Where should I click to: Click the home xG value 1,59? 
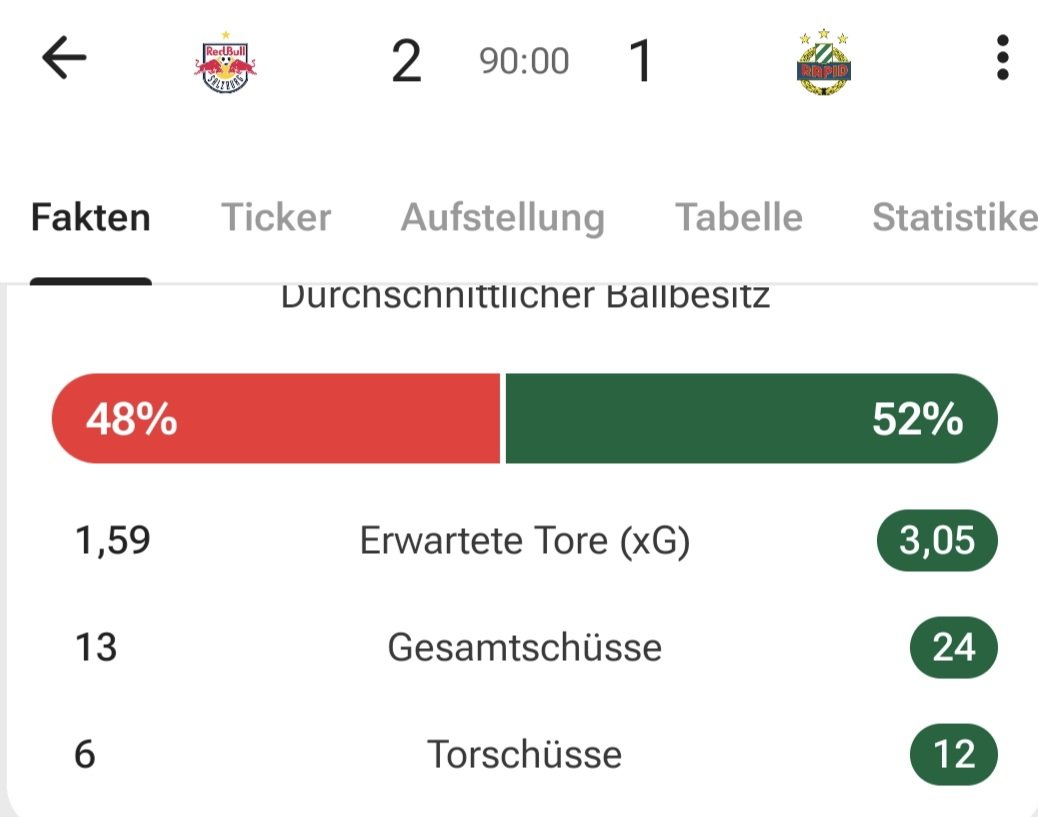[112, 541]
